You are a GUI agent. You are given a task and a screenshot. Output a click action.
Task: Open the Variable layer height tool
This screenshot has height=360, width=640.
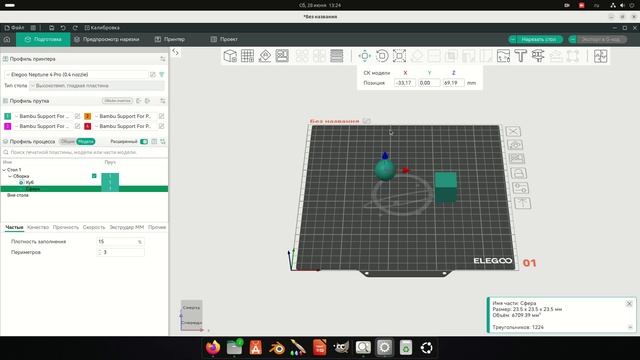click(337, 56)
